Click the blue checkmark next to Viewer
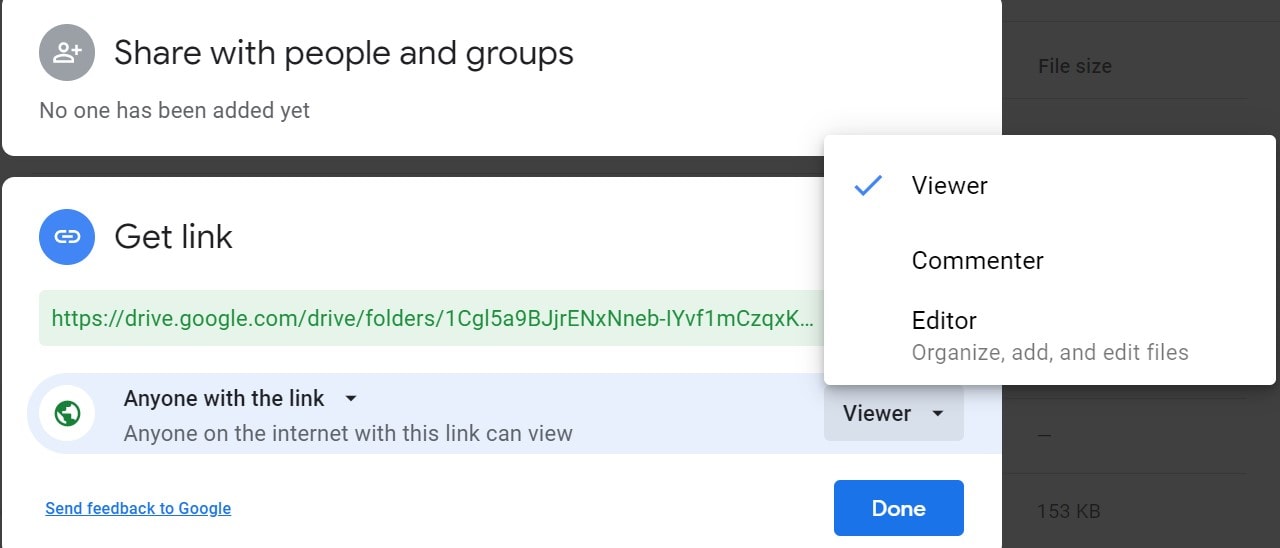Viewport: 1280px width, 548px height. pyautogui.click(x=868, y=185)
